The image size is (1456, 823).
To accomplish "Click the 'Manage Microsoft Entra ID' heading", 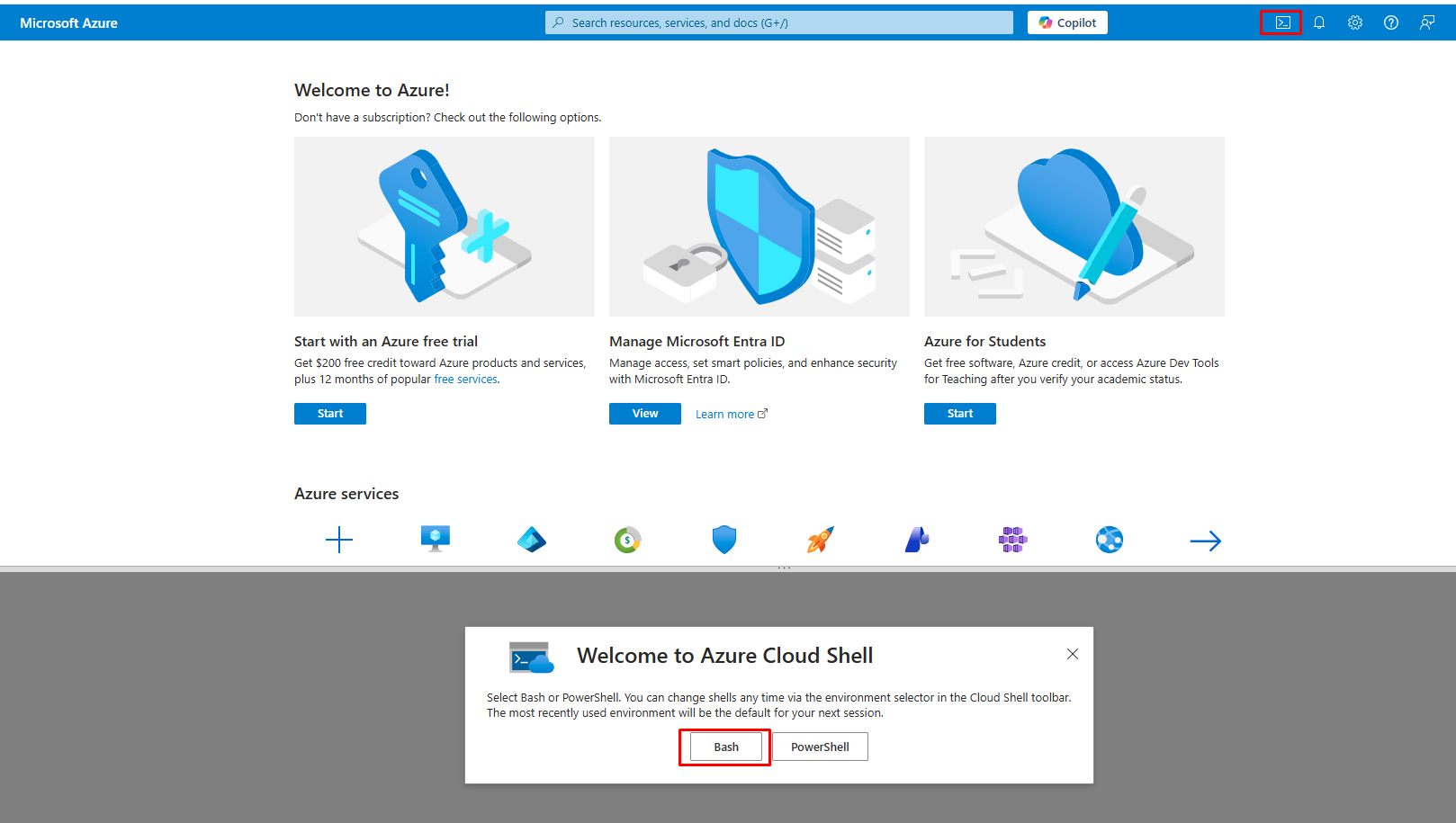I will (697, 342).
